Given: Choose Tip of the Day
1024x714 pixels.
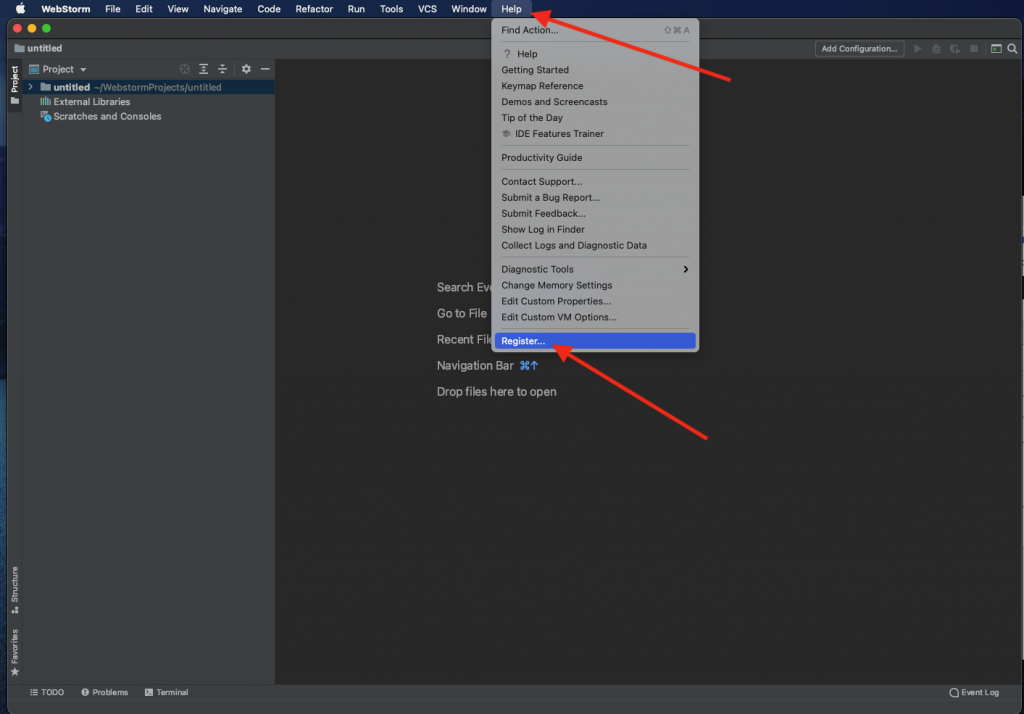Looking at the screenshot, I should tap(595, 118).
